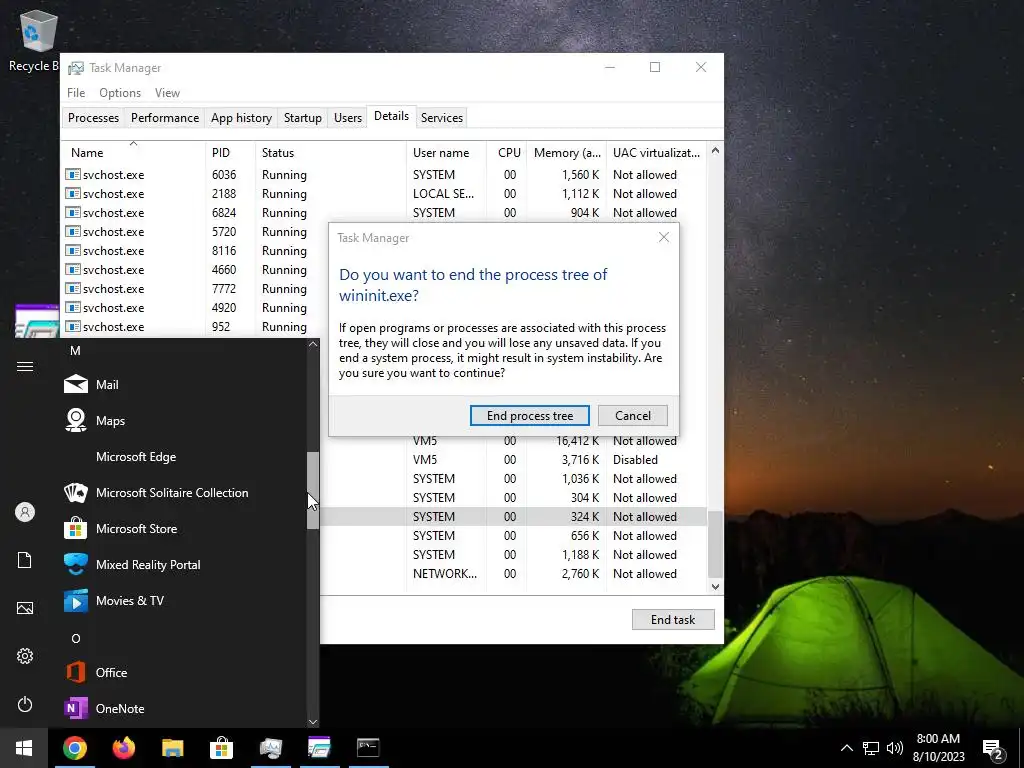This screenshot has height=768, width=1024.
Task: Launch Mixed Reality Portal
Action: [x=184, y=564]
